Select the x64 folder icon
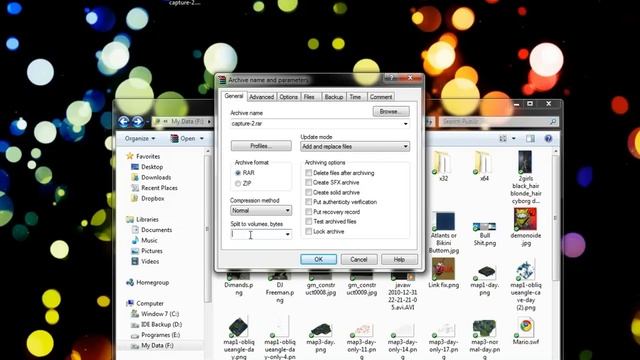Image resolution: width=640 pixels, height=360 pixels. [484, 163]
